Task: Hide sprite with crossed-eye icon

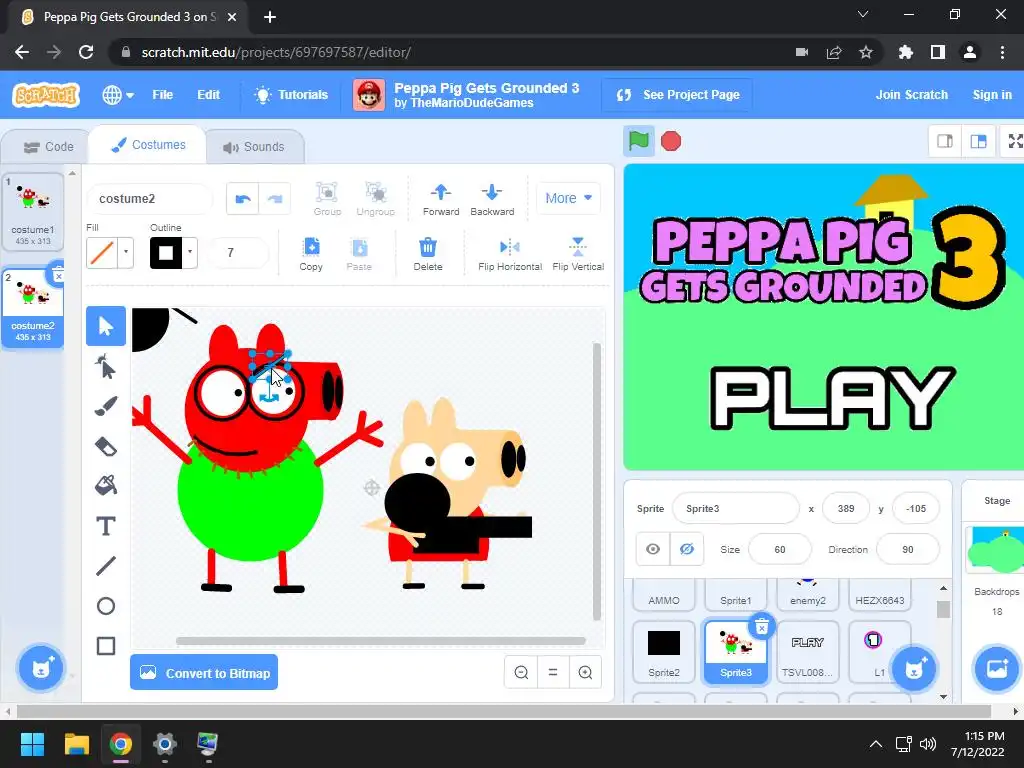Action: 686,549
